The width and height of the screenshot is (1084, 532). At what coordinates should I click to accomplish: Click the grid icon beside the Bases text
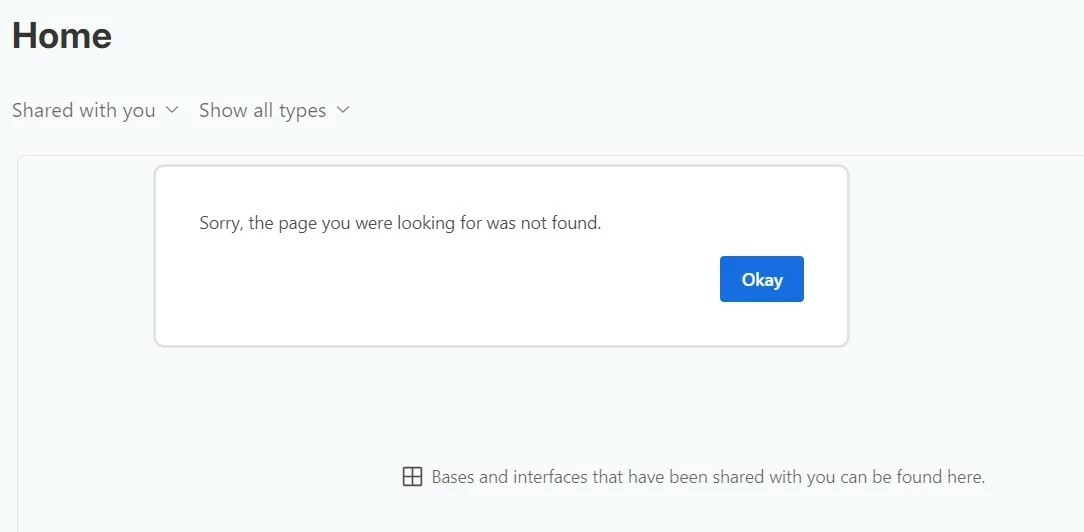click(412, 477)
